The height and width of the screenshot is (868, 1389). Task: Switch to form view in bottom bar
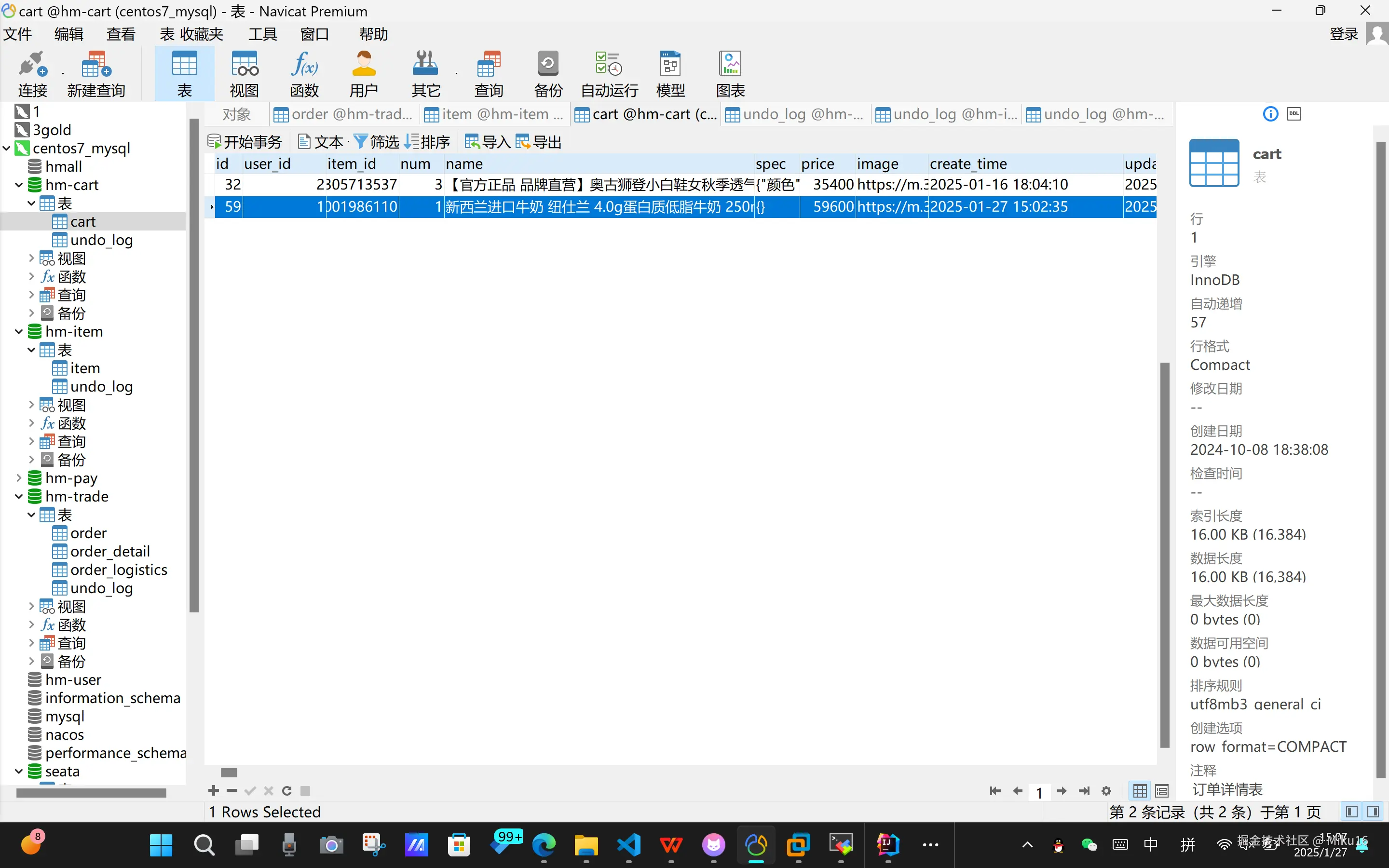click(x=1162, y=791)
